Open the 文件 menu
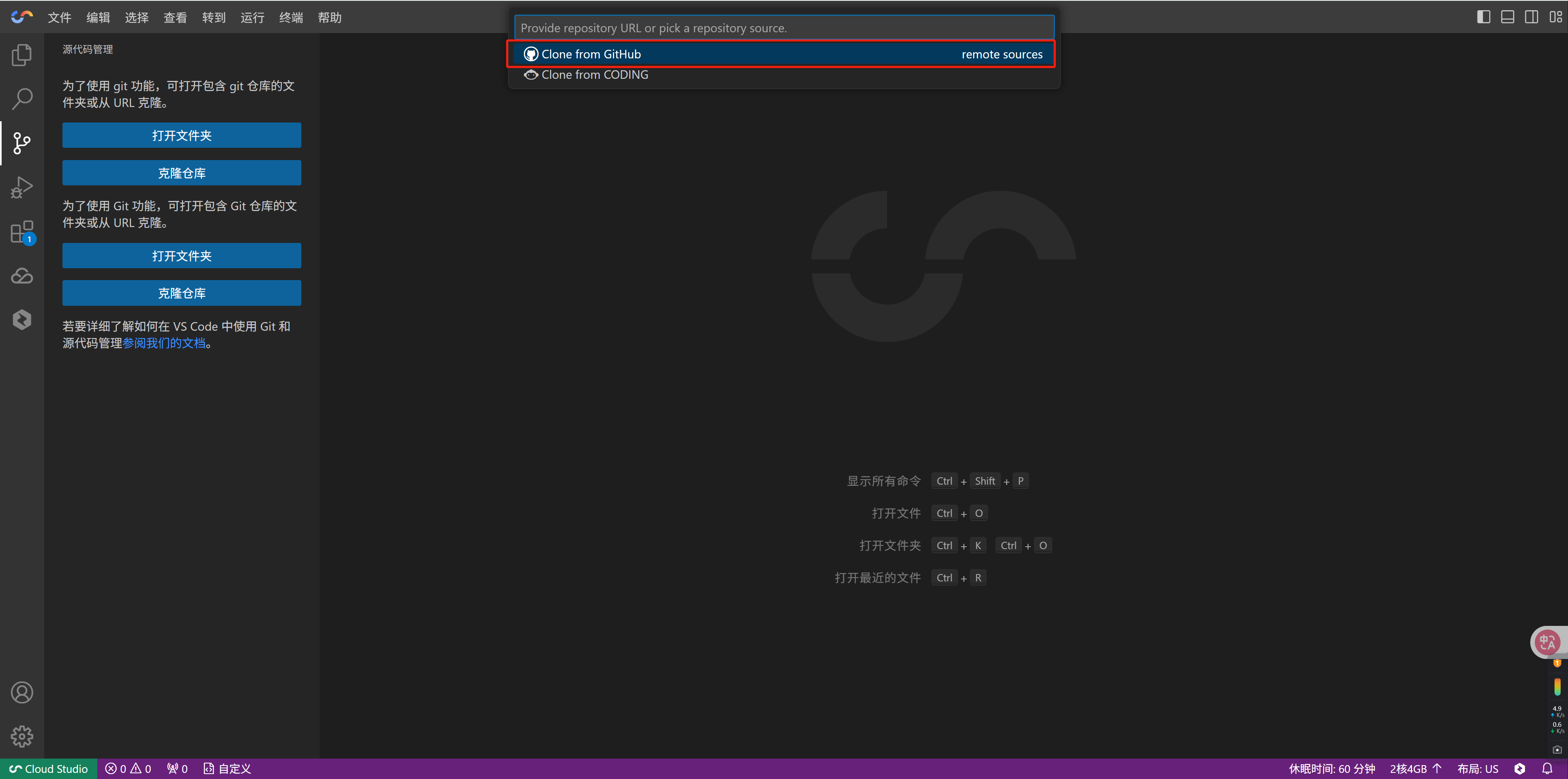 point(59,18)
